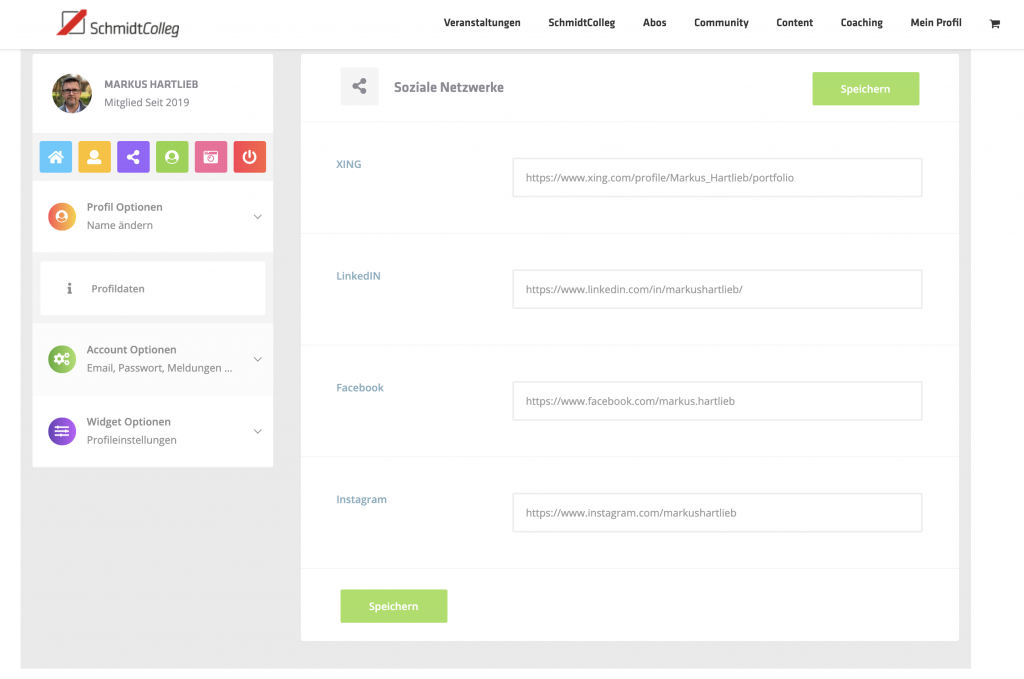
Task: Click the bottom Speichern button
Action: [x=393, y=606]
